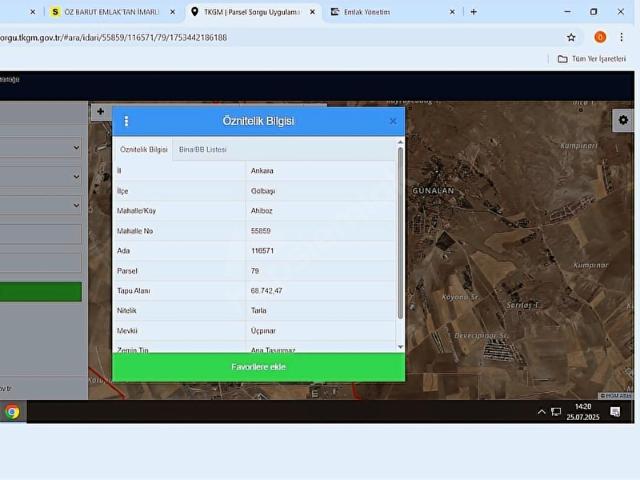
Task: Launch Chrome from the taskbar
Action: 12,411
